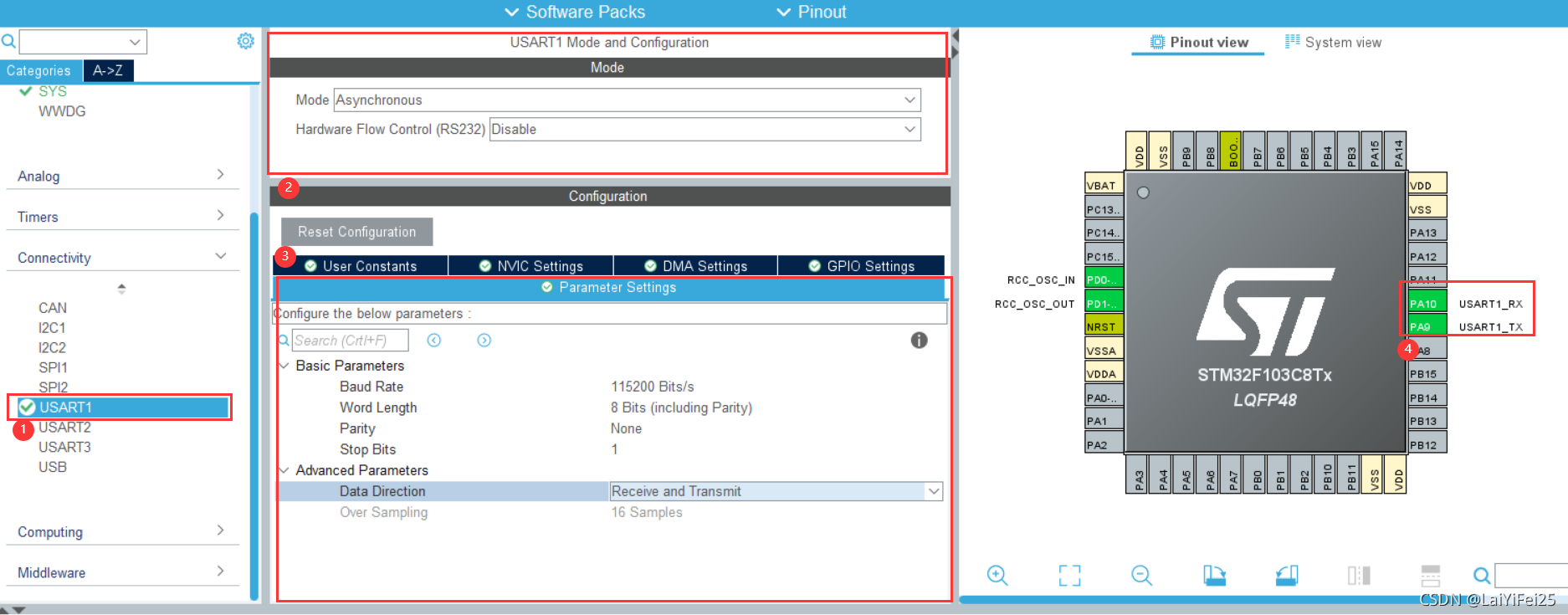
Task: Select the PC13 pin
Action: (x=1104, y=208)
